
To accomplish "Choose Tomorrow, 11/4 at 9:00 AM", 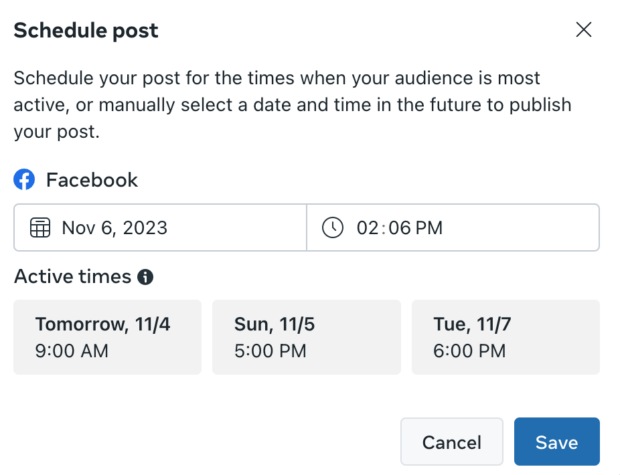I will (108, 337).
